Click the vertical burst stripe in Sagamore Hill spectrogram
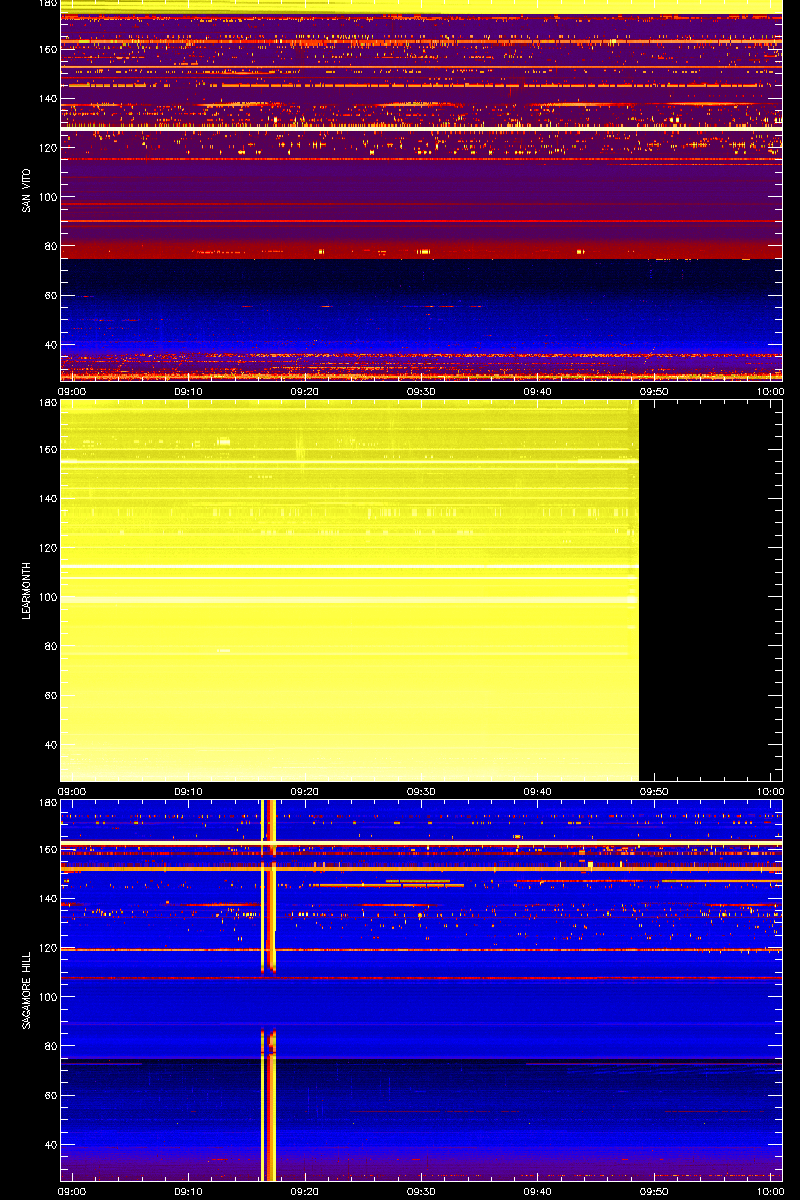This screenshot has height=1200, width=800. [268, 990]
